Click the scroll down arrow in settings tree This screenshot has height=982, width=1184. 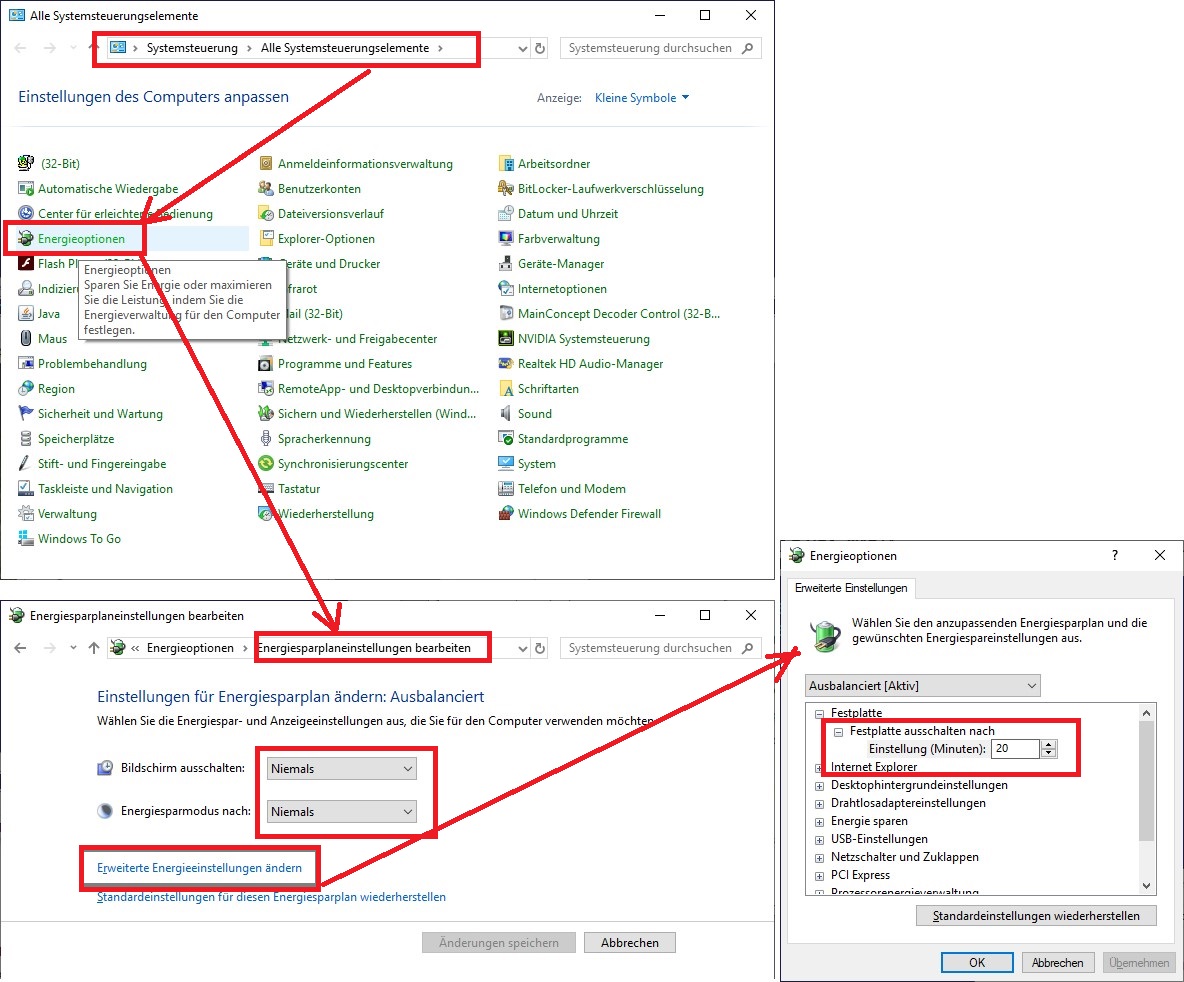pyautogui.click(x=1146, y=885)
